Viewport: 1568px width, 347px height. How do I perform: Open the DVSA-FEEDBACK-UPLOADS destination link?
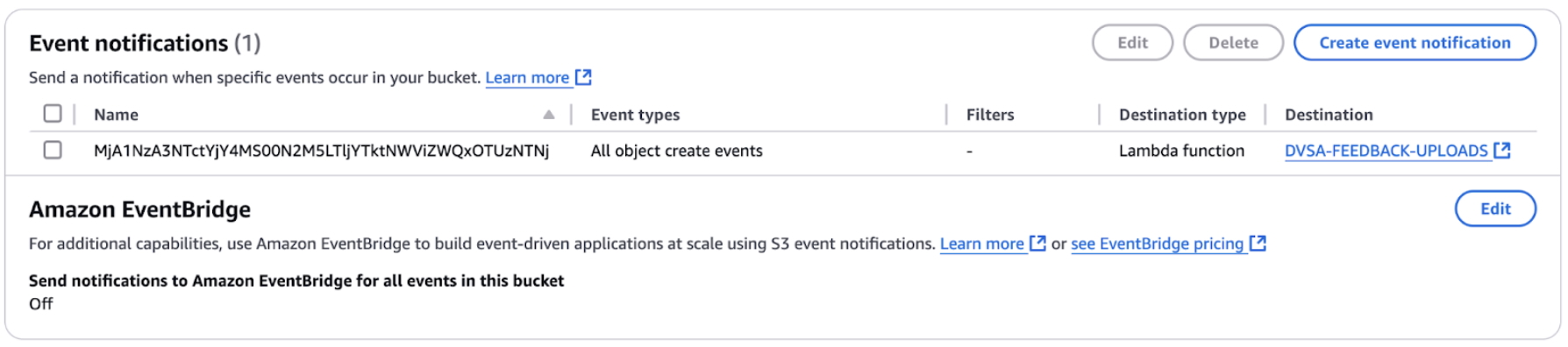[x=1386, y=151]
